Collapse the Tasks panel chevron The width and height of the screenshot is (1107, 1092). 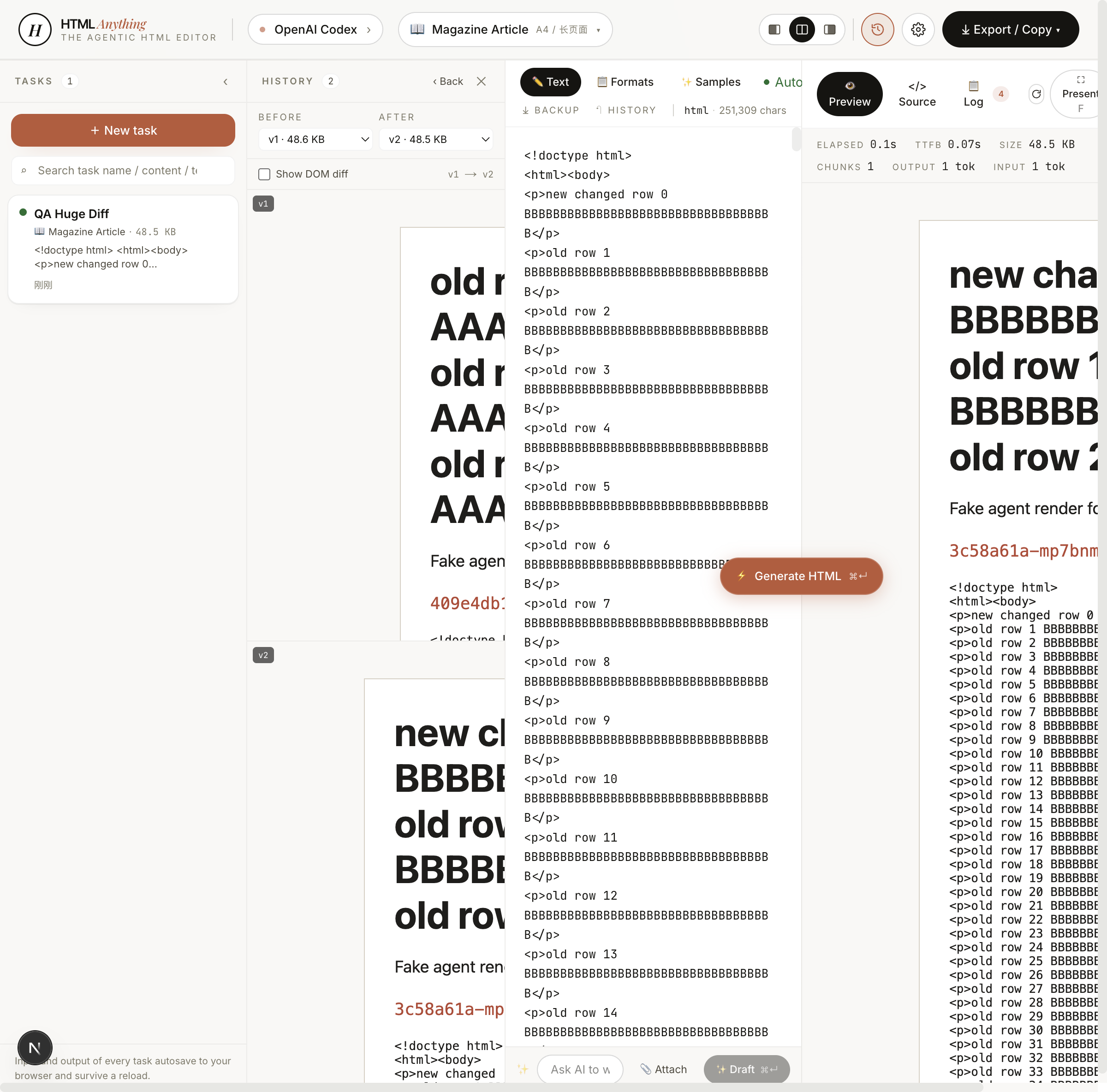click(x=226, y=82)
